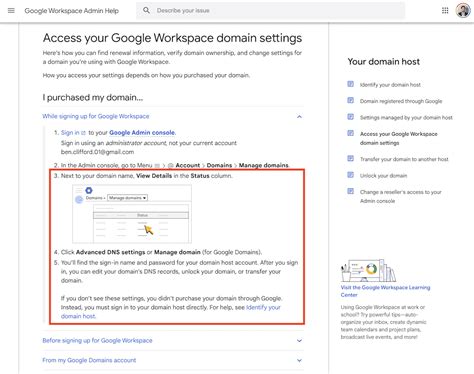Open the Google Admin console link
The width and height of the screenshot is (474, 374).
tap(142, 133)
